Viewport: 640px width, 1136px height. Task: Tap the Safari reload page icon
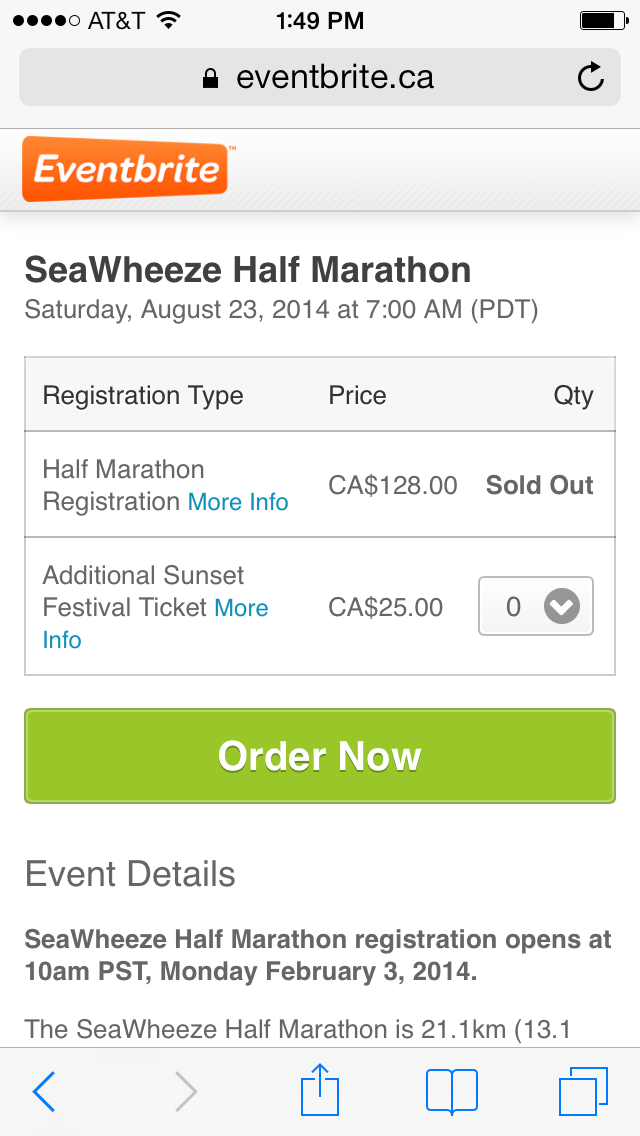pos(591,77)
